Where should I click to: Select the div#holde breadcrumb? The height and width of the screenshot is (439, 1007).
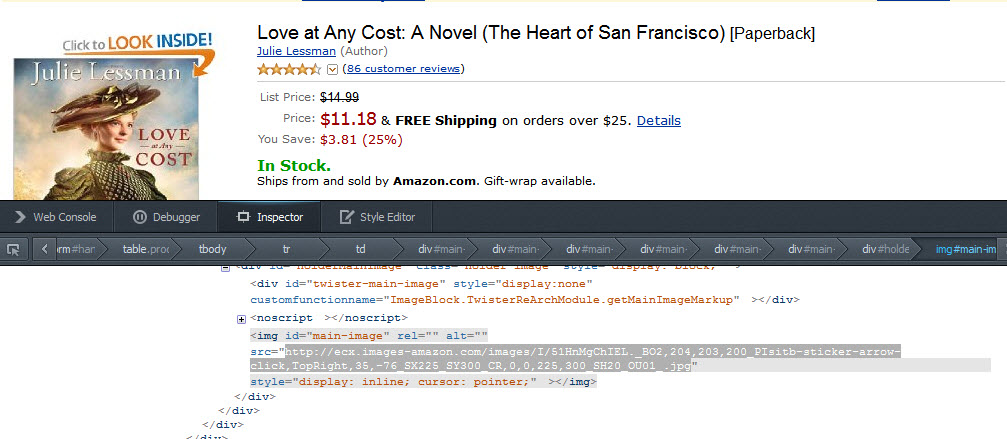click(x=885, y=250)
